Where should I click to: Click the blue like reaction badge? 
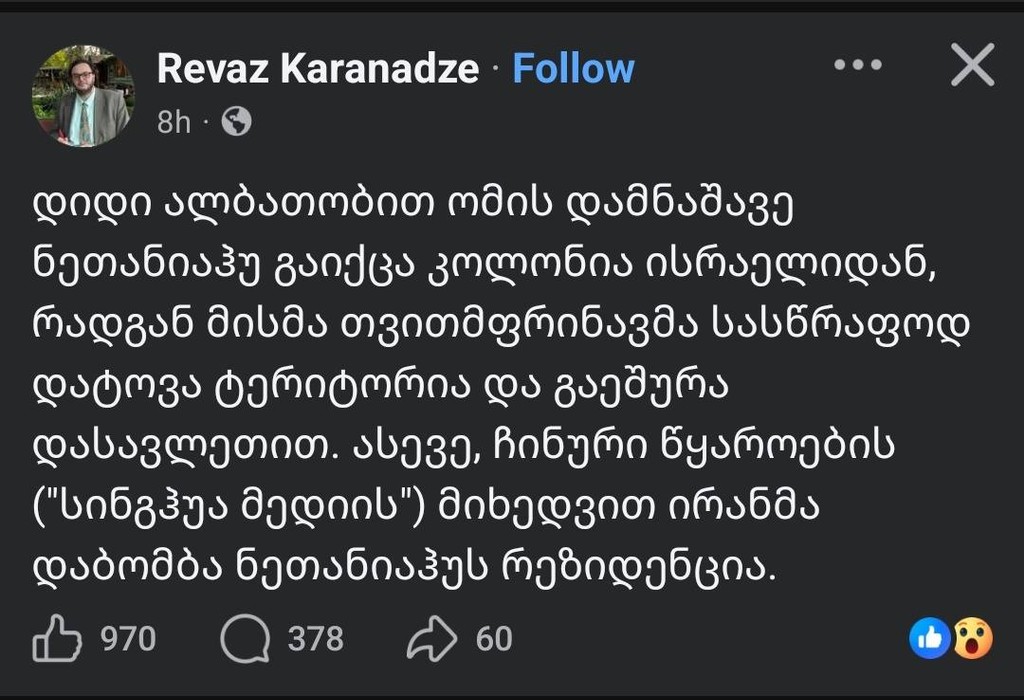tap(929, 638)
